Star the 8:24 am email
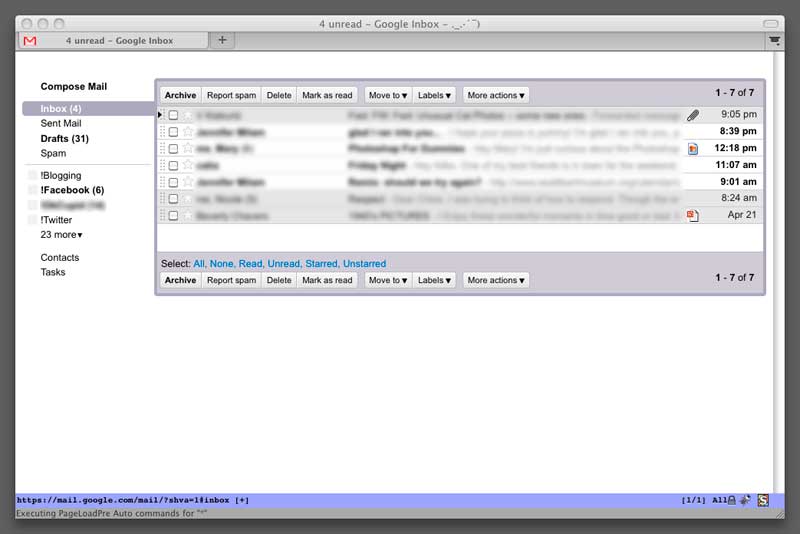Screen dimensions: 800x534 click(188, 198)
